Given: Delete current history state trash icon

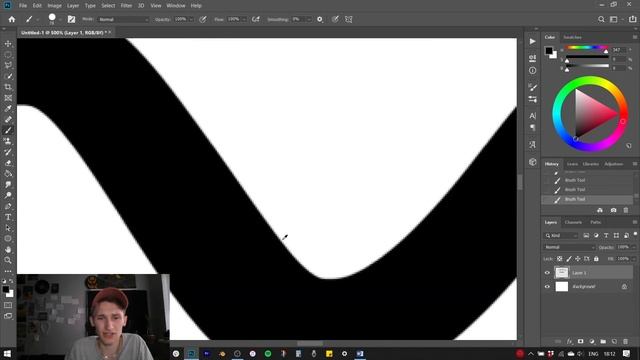Looking at the screenshot, I should (626, 210).
